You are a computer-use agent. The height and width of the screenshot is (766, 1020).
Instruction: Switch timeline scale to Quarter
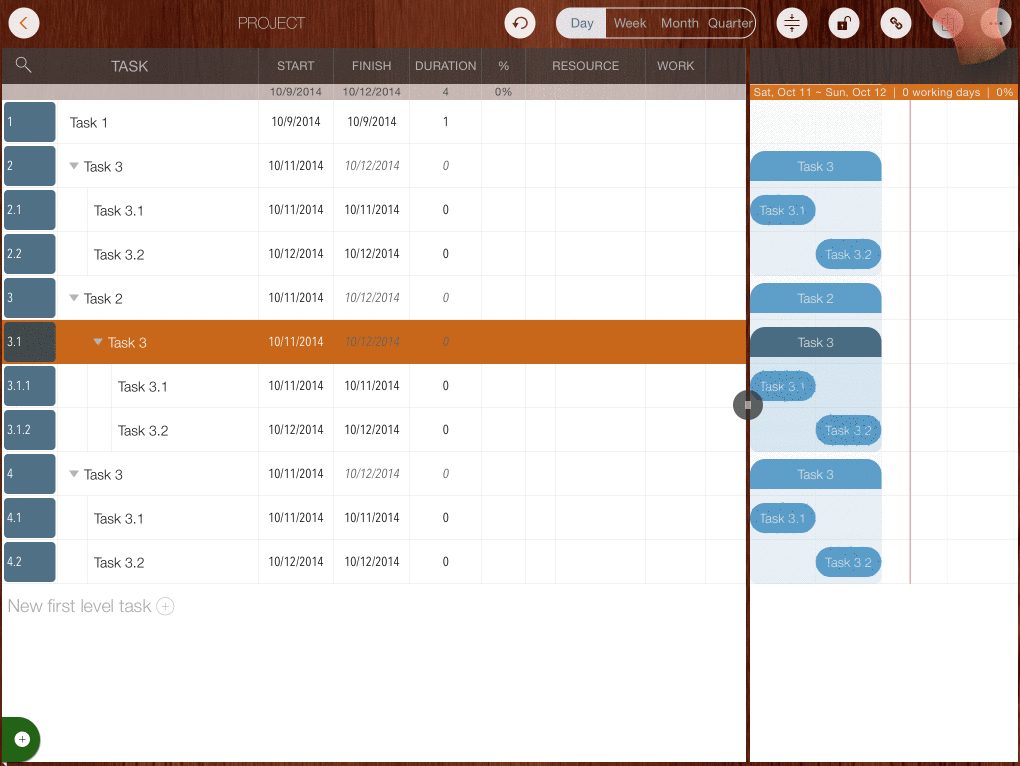tap(730, 23)
